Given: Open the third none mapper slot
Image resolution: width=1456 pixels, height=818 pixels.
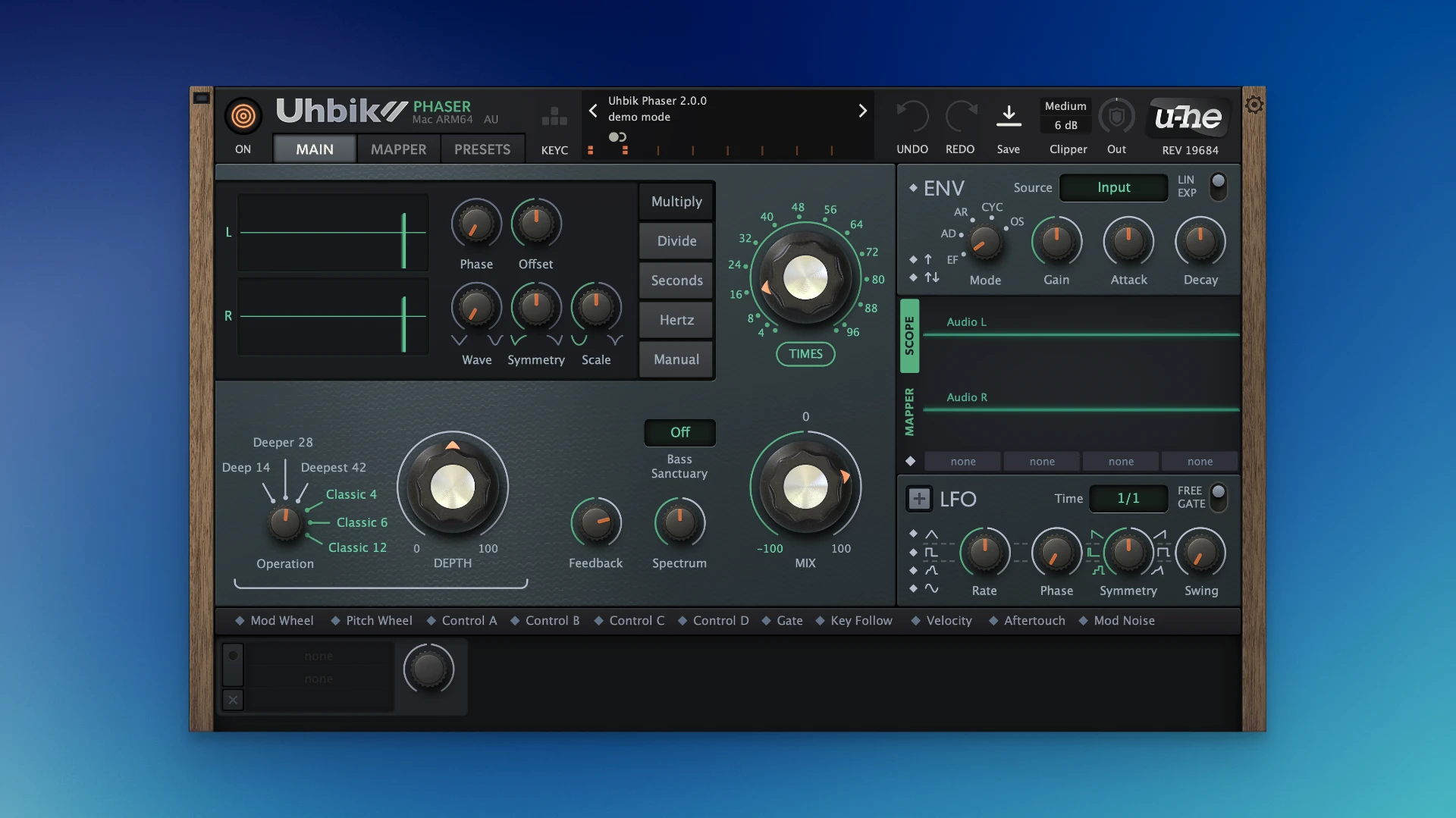Looking at the screenshot, I should (1121, 461).
